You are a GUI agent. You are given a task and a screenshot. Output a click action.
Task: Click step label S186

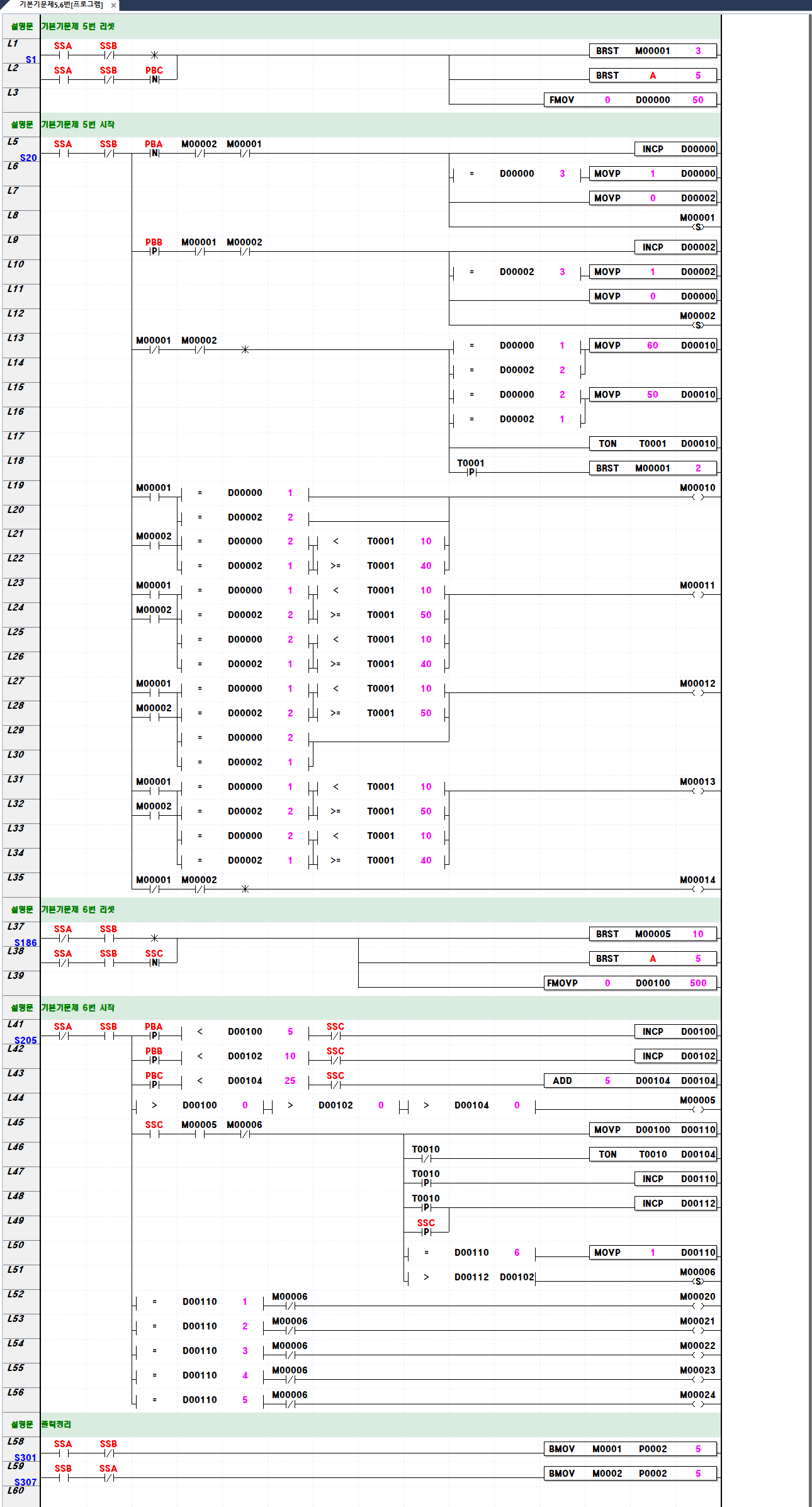point(26,942)
